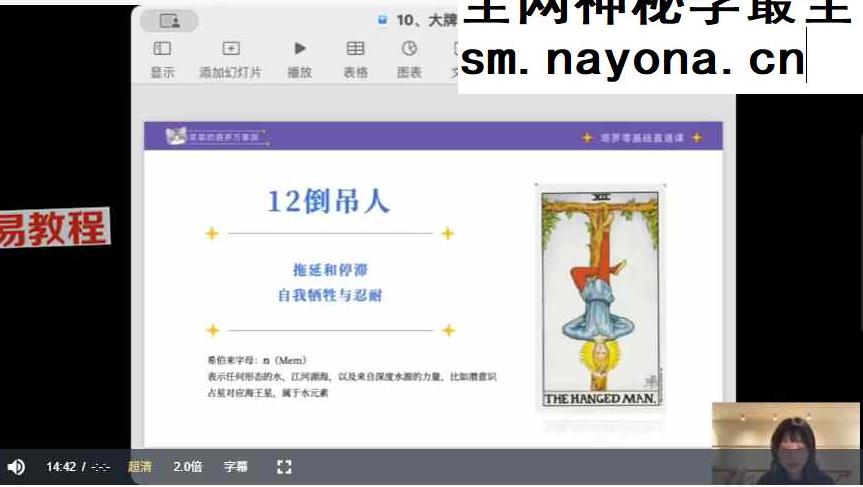The height and width of the screenshot is (487, 863).
Task: Select the 拖延和停滞 subtitle text
Action: (330, 270)
